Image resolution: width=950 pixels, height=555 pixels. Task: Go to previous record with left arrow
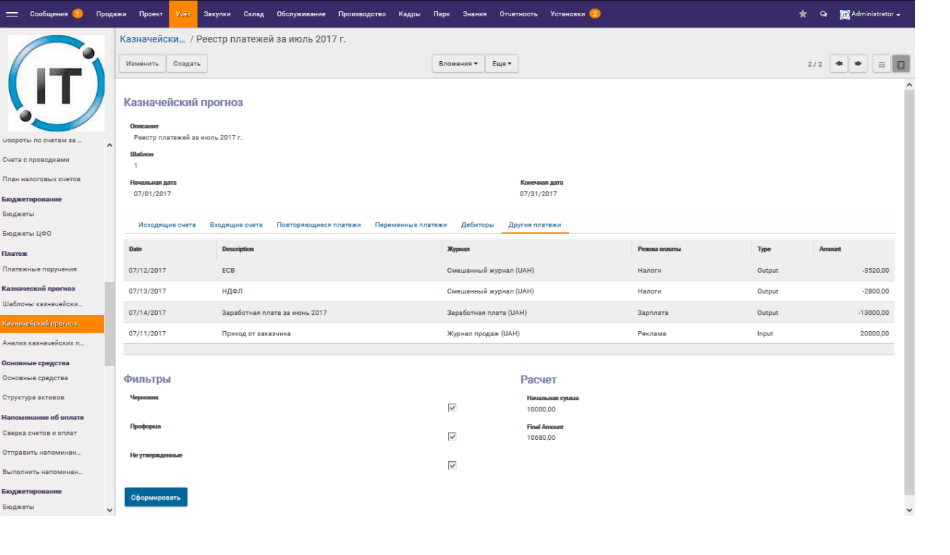pos(839,64)
